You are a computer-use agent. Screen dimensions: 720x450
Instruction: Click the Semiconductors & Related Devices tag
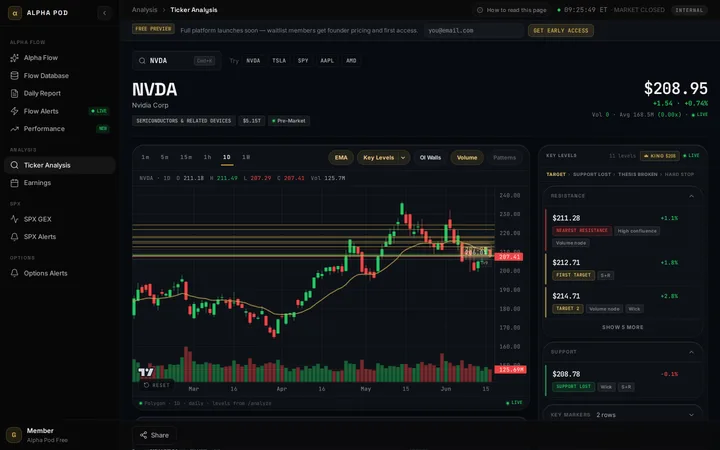[184, 121]
